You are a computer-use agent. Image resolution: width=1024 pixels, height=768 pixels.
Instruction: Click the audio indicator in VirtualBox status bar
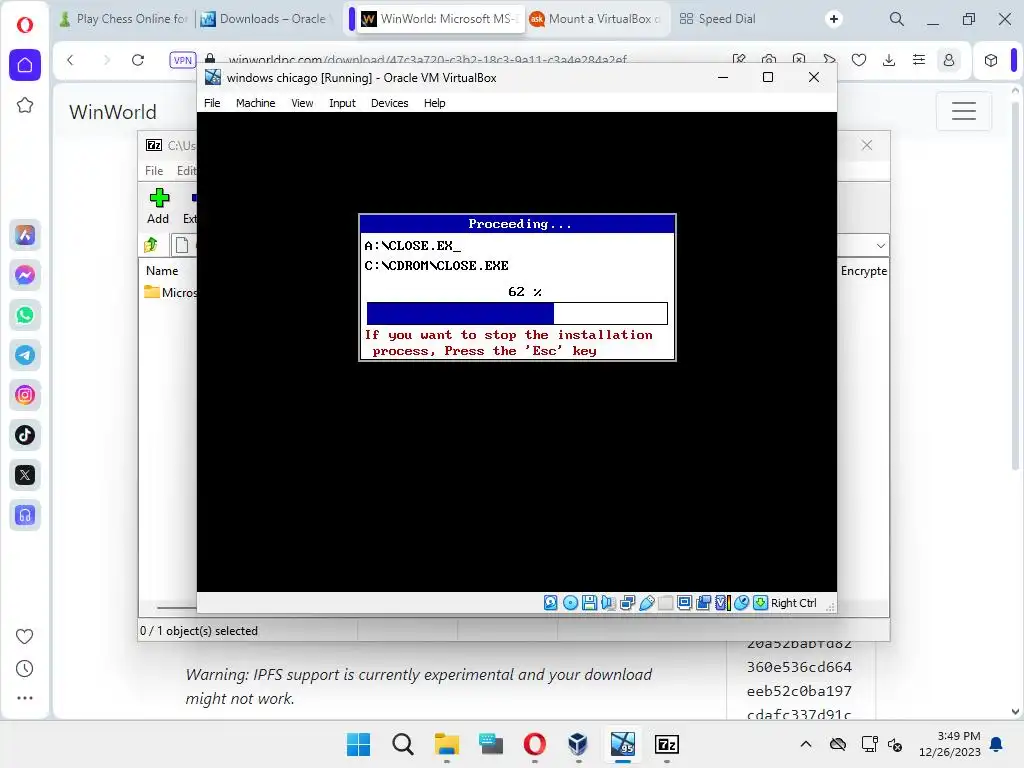click(x=608, y=603)
